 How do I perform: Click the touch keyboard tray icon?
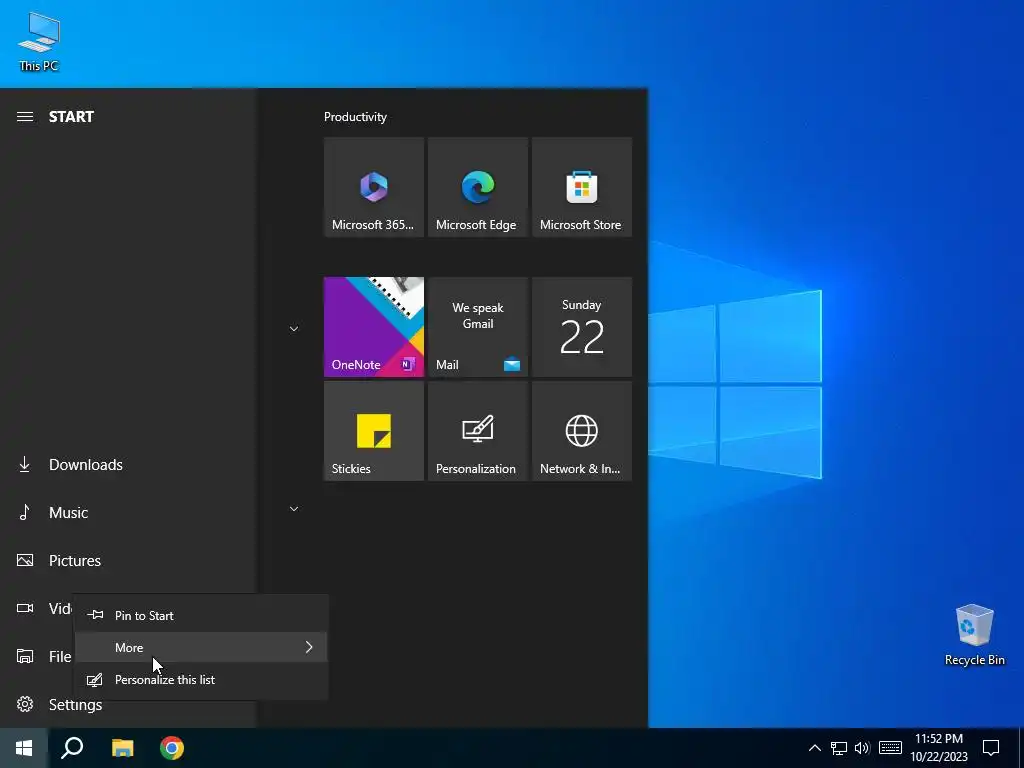(x=890, y=748)
